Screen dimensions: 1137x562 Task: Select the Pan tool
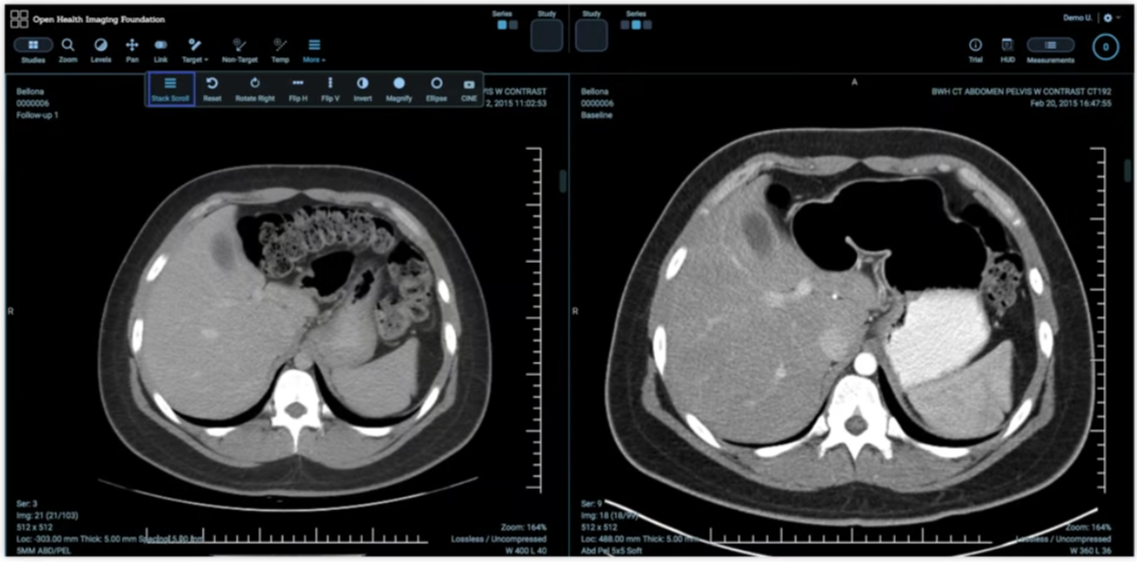132,50
